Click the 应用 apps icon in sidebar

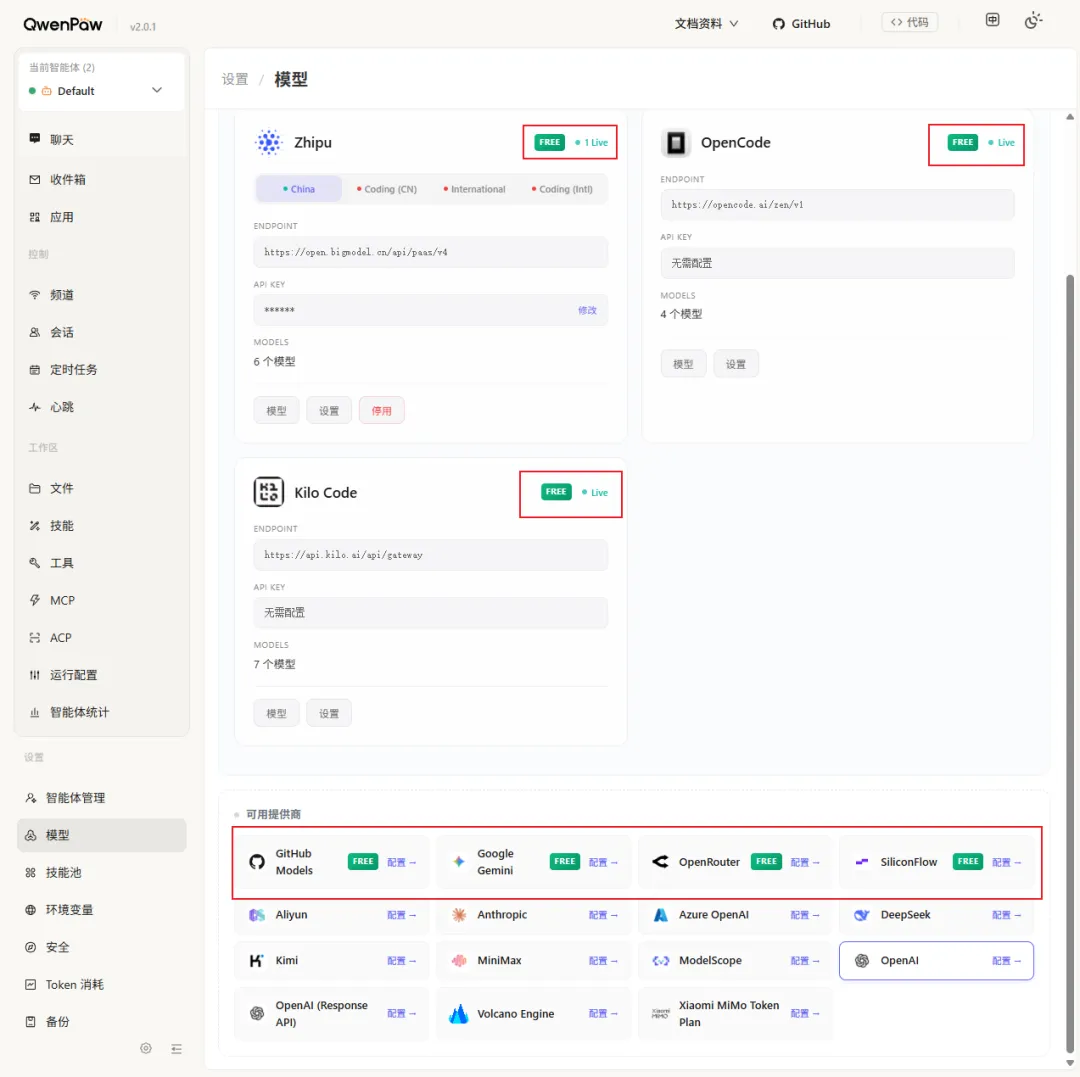[34, 217]
